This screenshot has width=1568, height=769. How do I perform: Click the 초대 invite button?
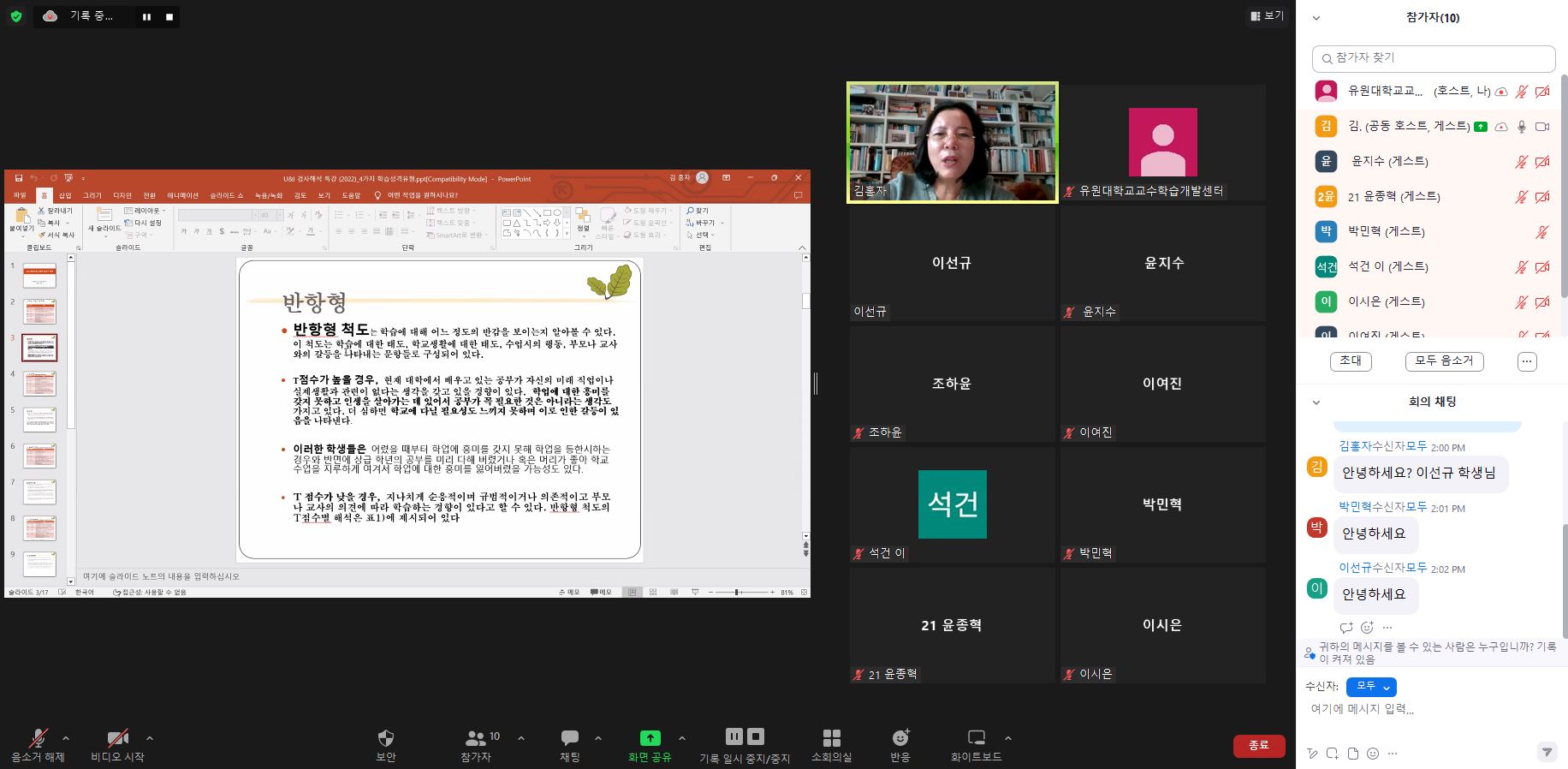1350,361
